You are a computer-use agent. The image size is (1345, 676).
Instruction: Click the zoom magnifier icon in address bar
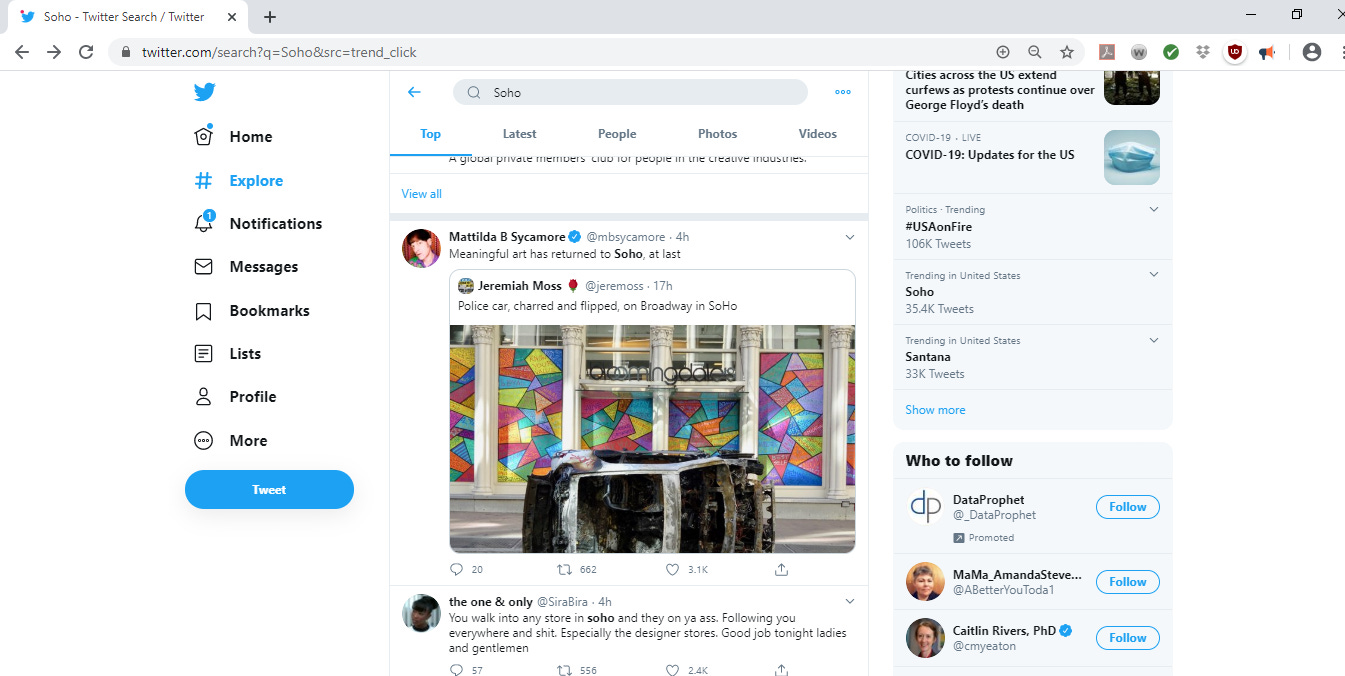click(x=1035, y=52)
